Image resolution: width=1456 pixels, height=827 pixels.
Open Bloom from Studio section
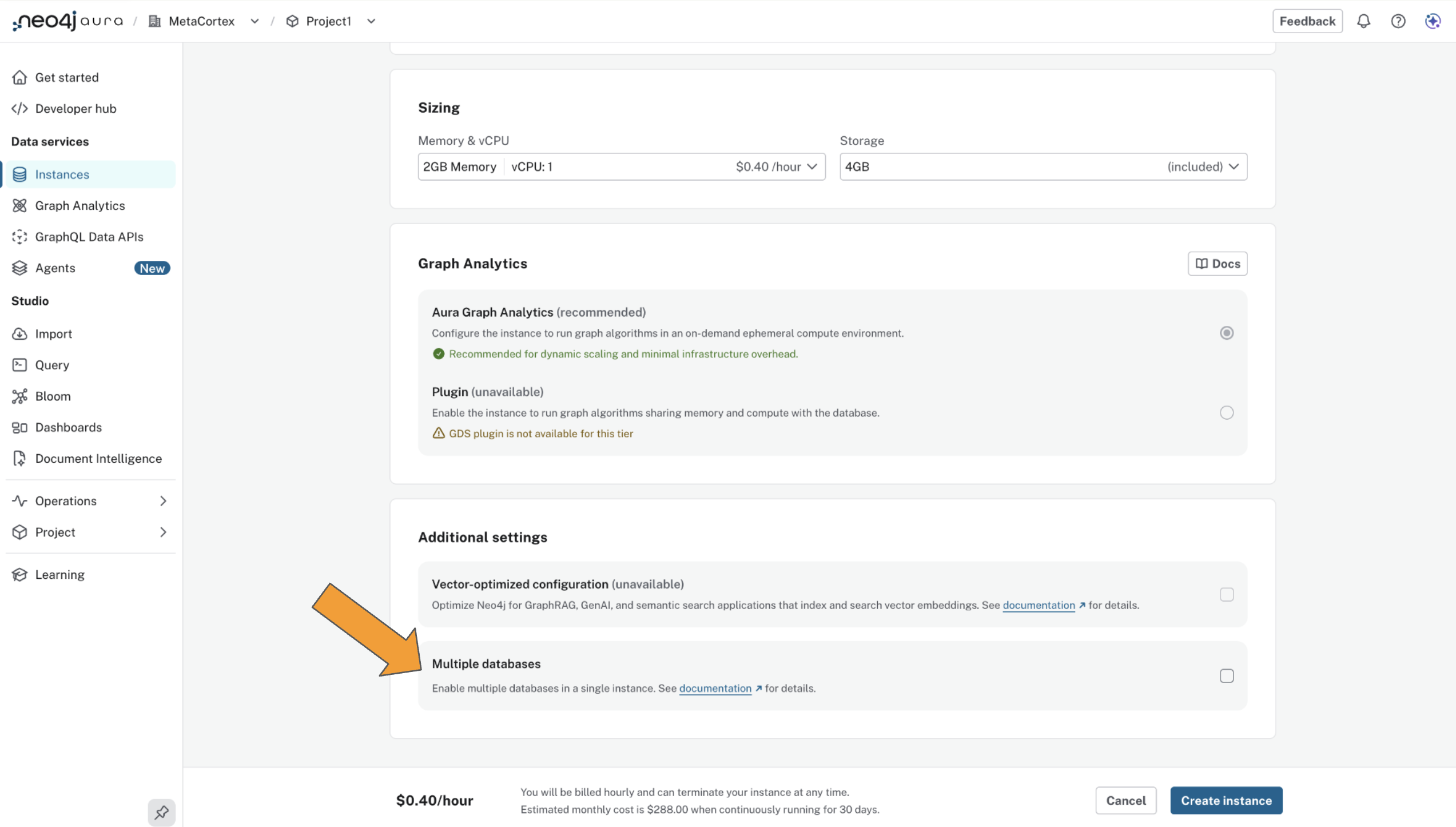pos(90,396)
